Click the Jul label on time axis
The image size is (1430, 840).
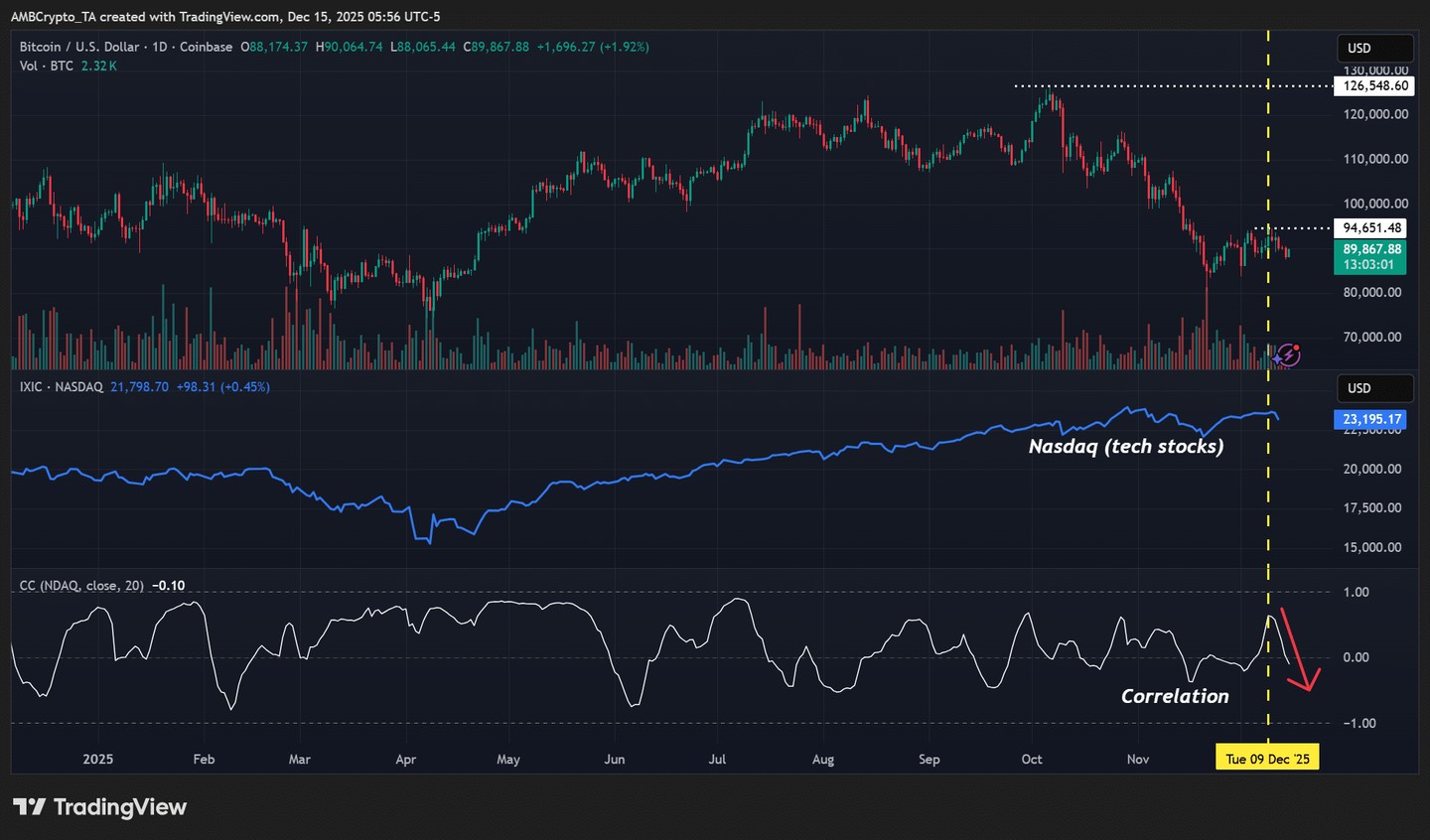pyautogui.click(x=717, y=759)
